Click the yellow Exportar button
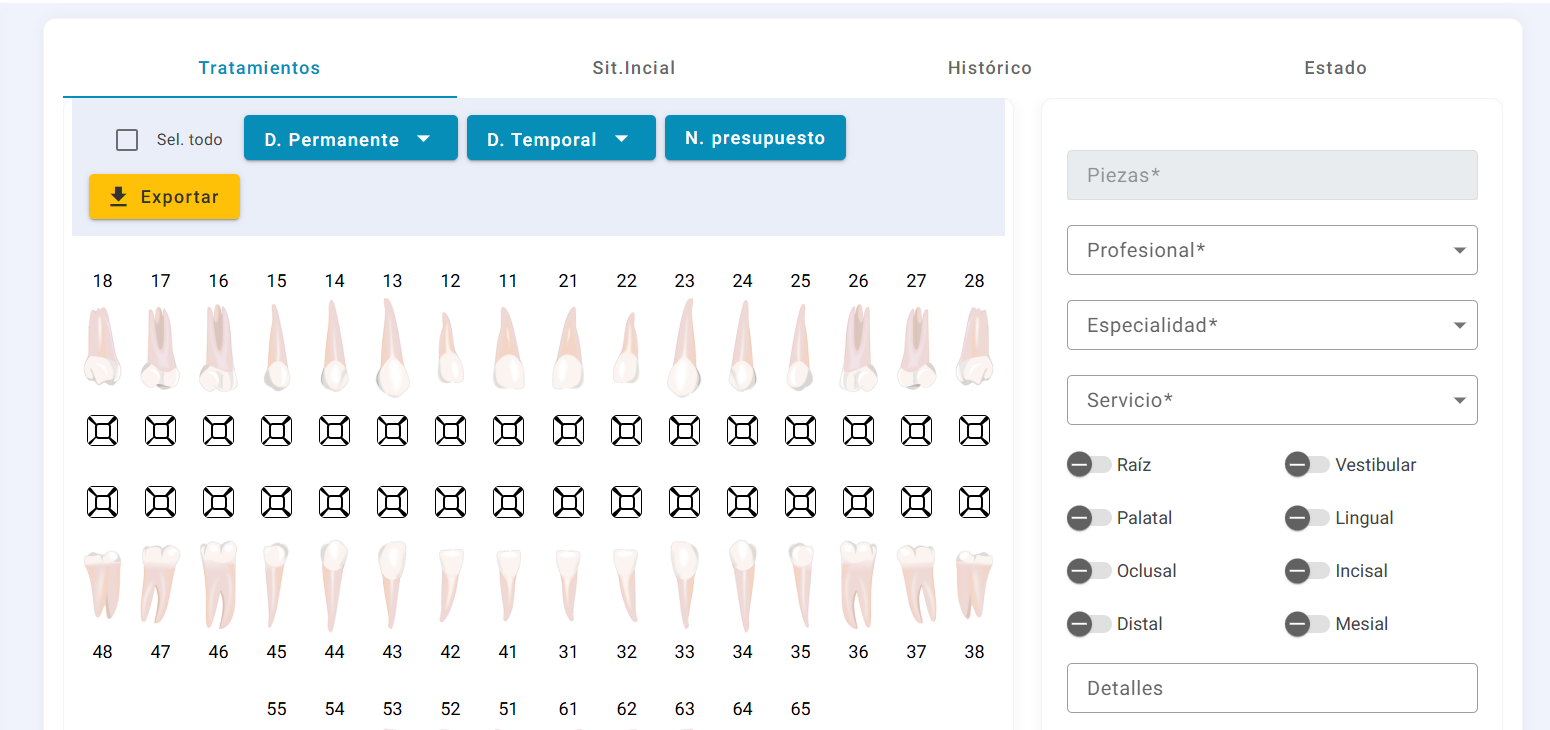This screenshot has width=1550, height=730. [x=164, y=197]
